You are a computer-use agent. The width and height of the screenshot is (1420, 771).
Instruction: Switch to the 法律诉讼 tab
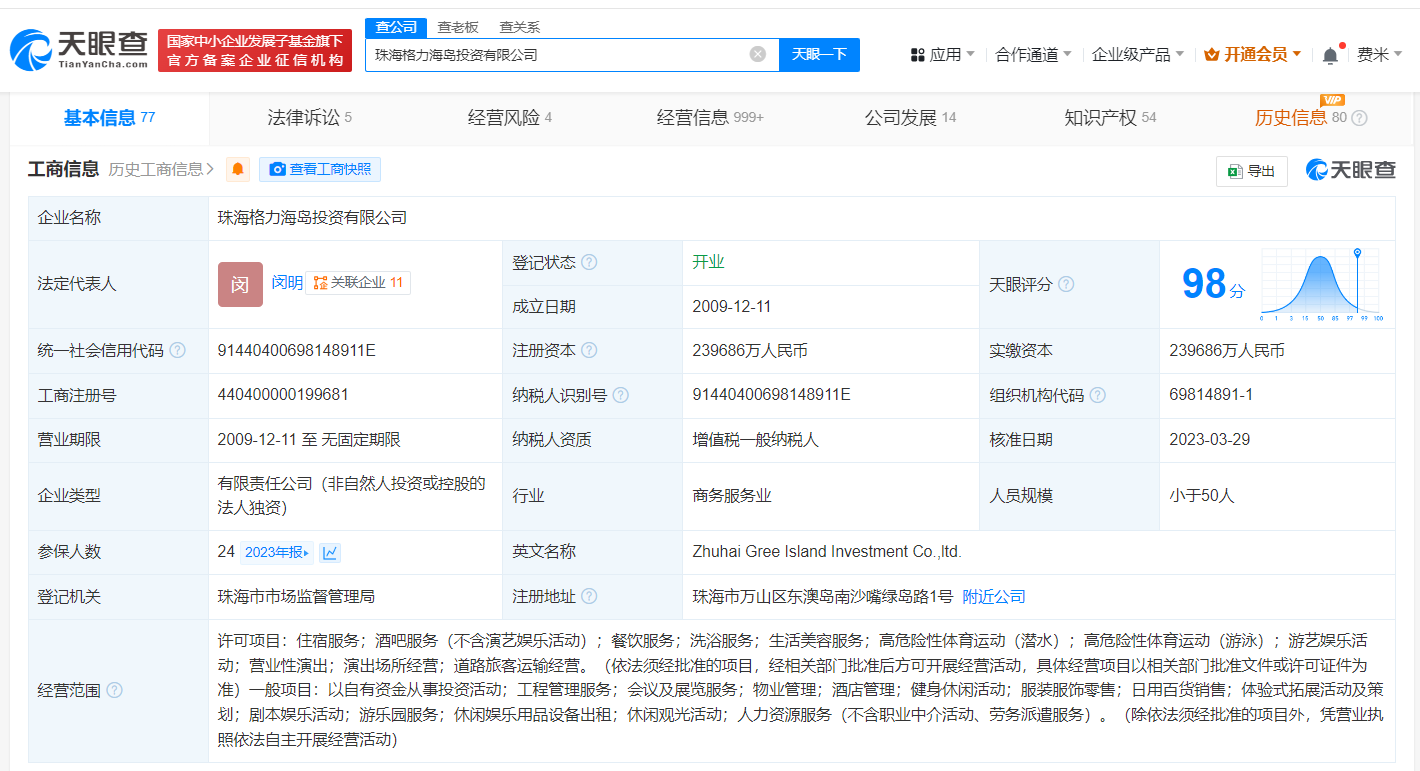click(309, 118)
